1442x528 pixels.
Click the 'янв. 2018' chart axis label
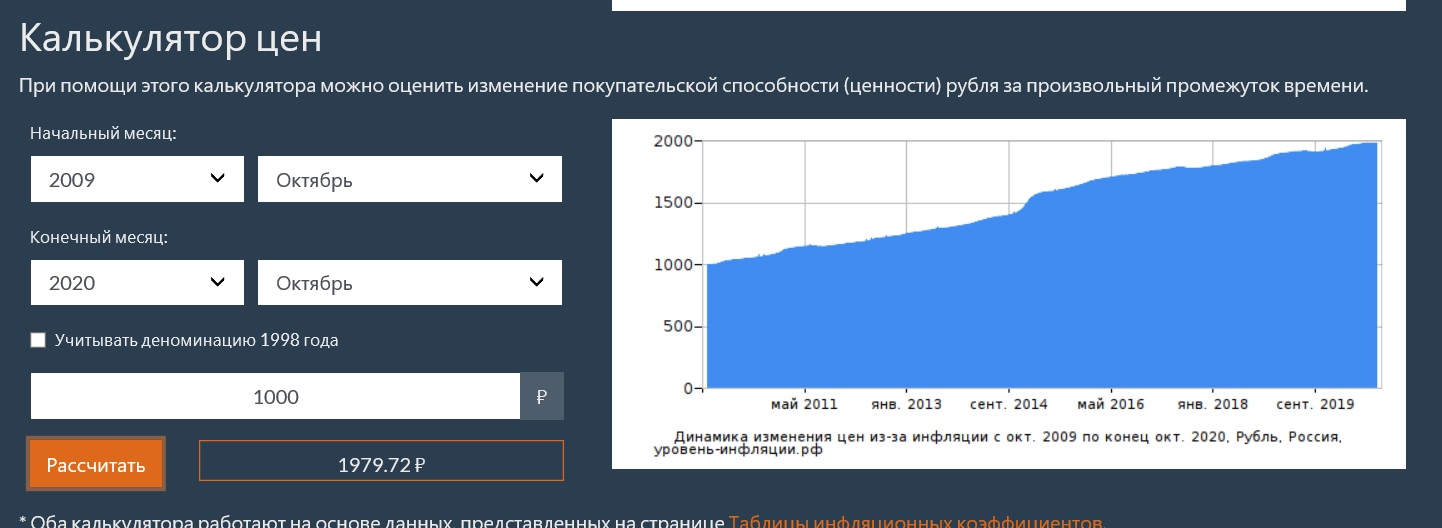pos(1212,405)
